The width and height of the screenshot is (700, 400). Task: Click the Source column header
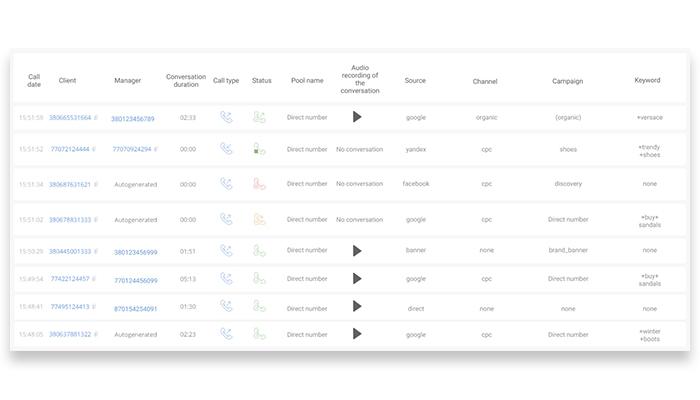click(415, 80)
